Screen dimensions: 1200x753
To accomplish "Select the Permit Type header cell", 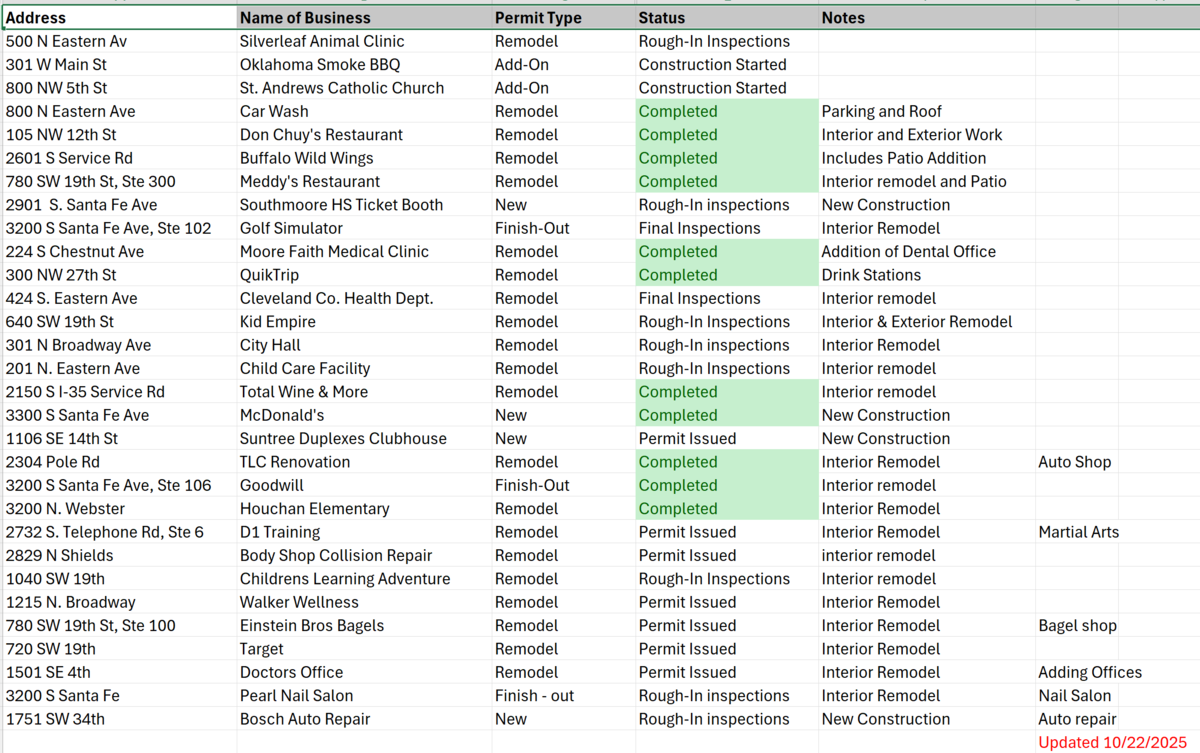I will click(x=537, y=17).
